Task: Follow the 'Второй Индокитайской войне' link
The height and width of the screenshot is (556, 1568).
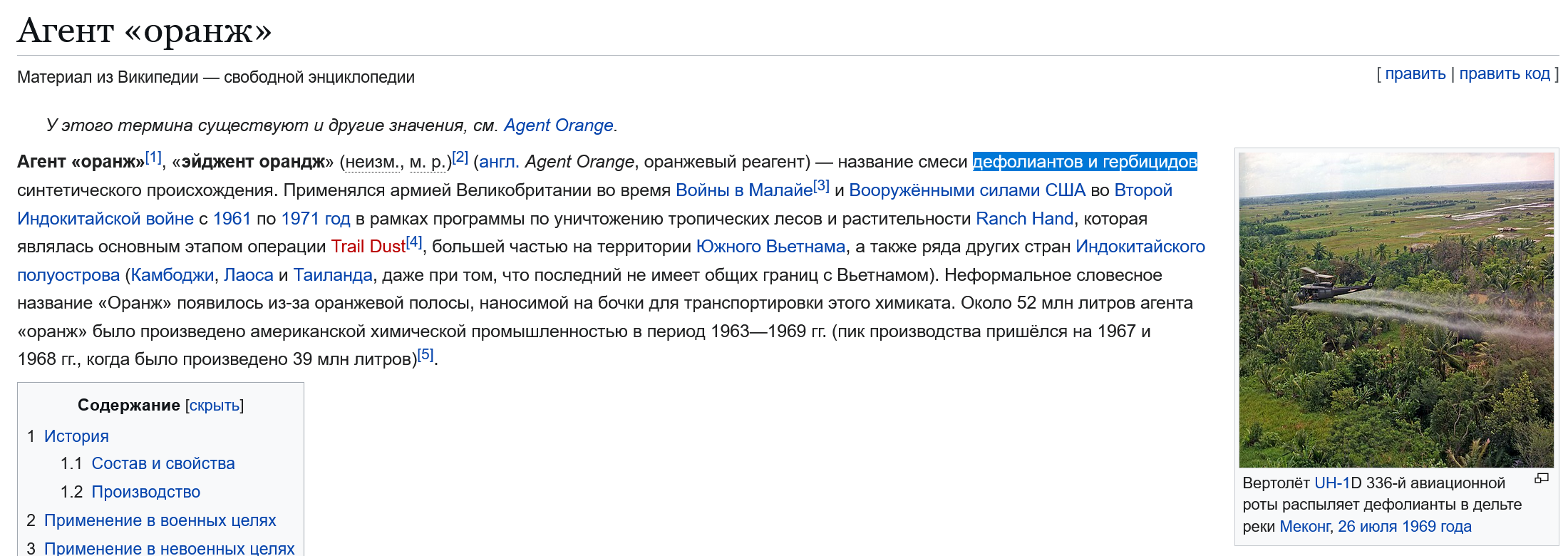Action: pos(1143,190)
